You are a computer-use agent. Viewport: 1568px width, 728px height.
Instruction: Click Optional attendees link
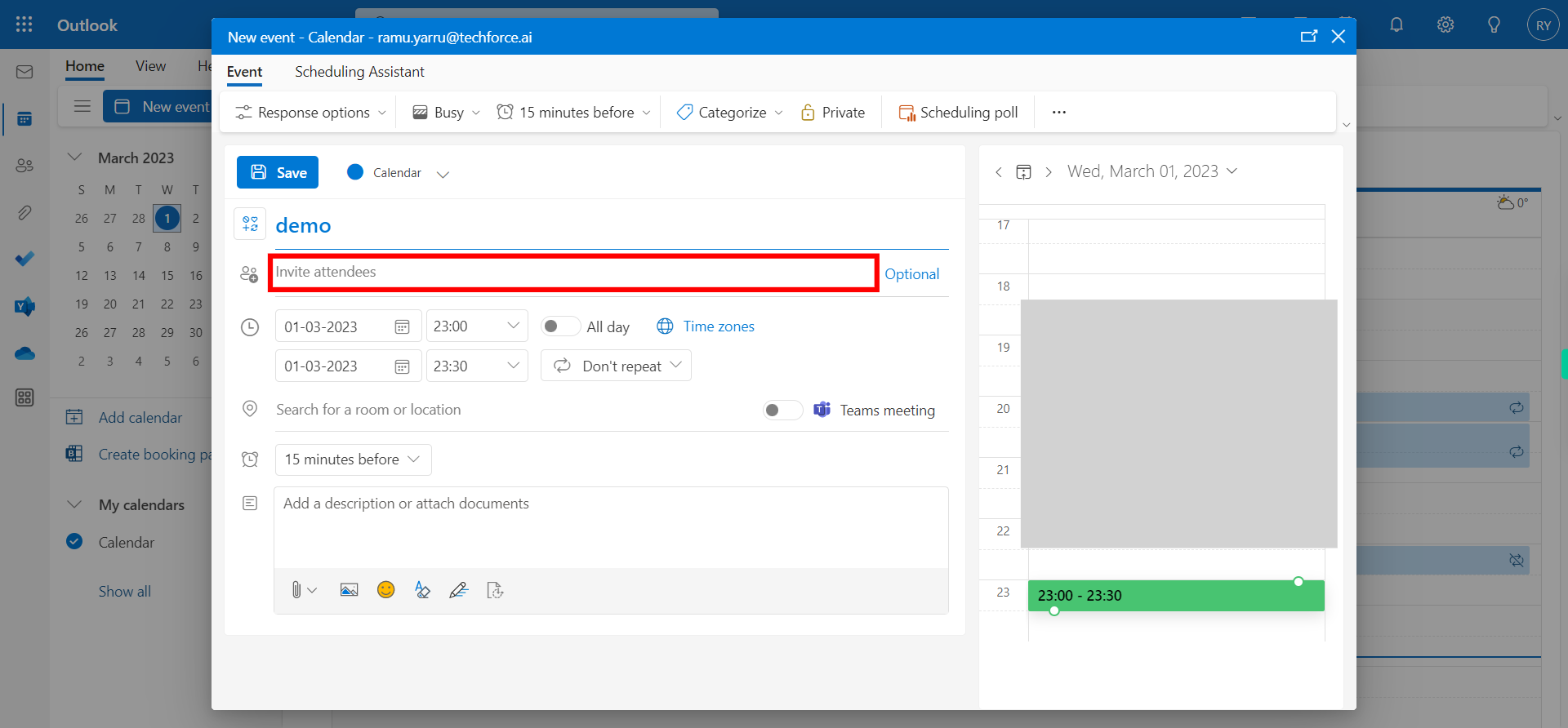point(911,274)
